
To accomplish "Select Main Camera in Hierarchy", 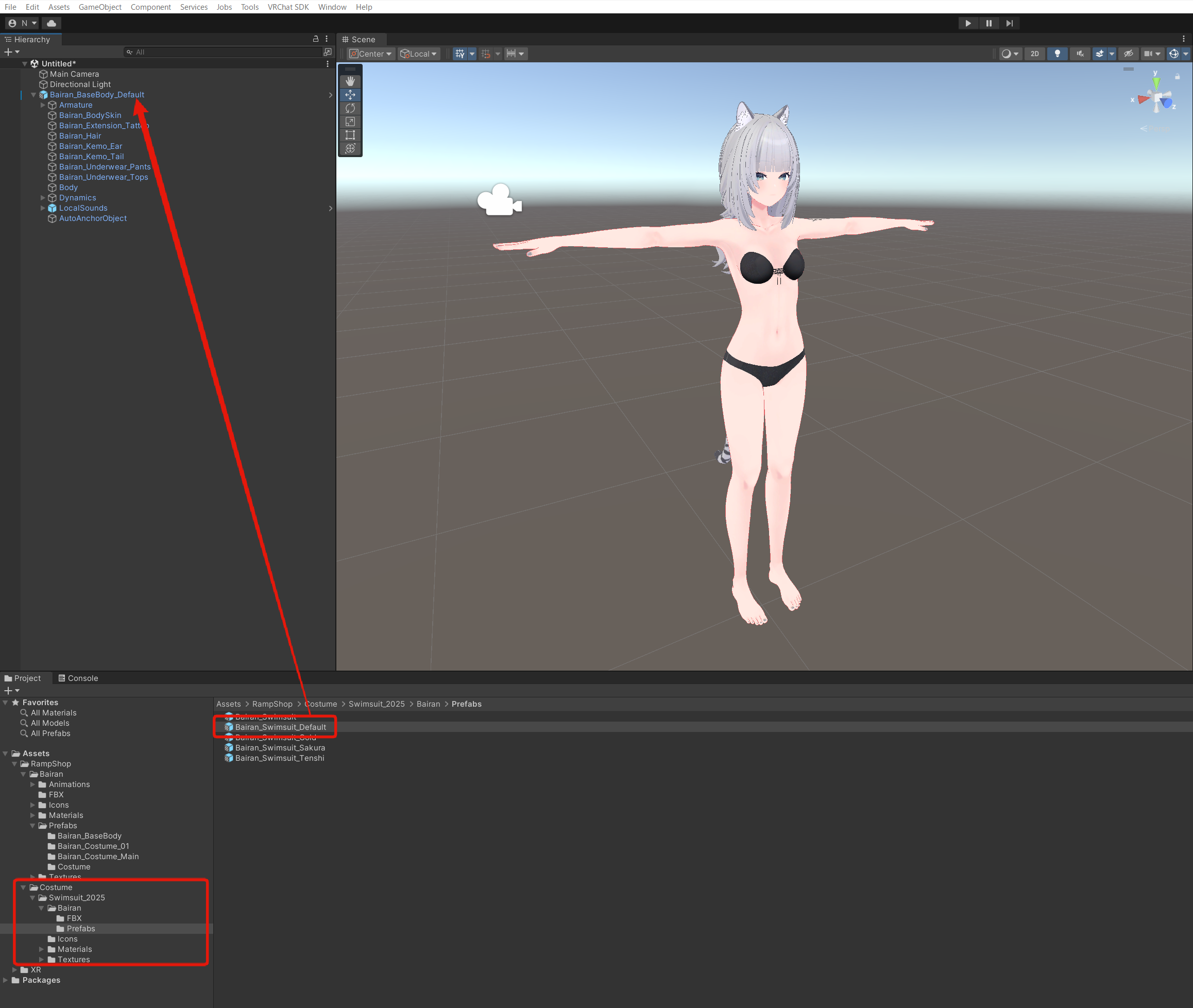I will tap(74, 74).
